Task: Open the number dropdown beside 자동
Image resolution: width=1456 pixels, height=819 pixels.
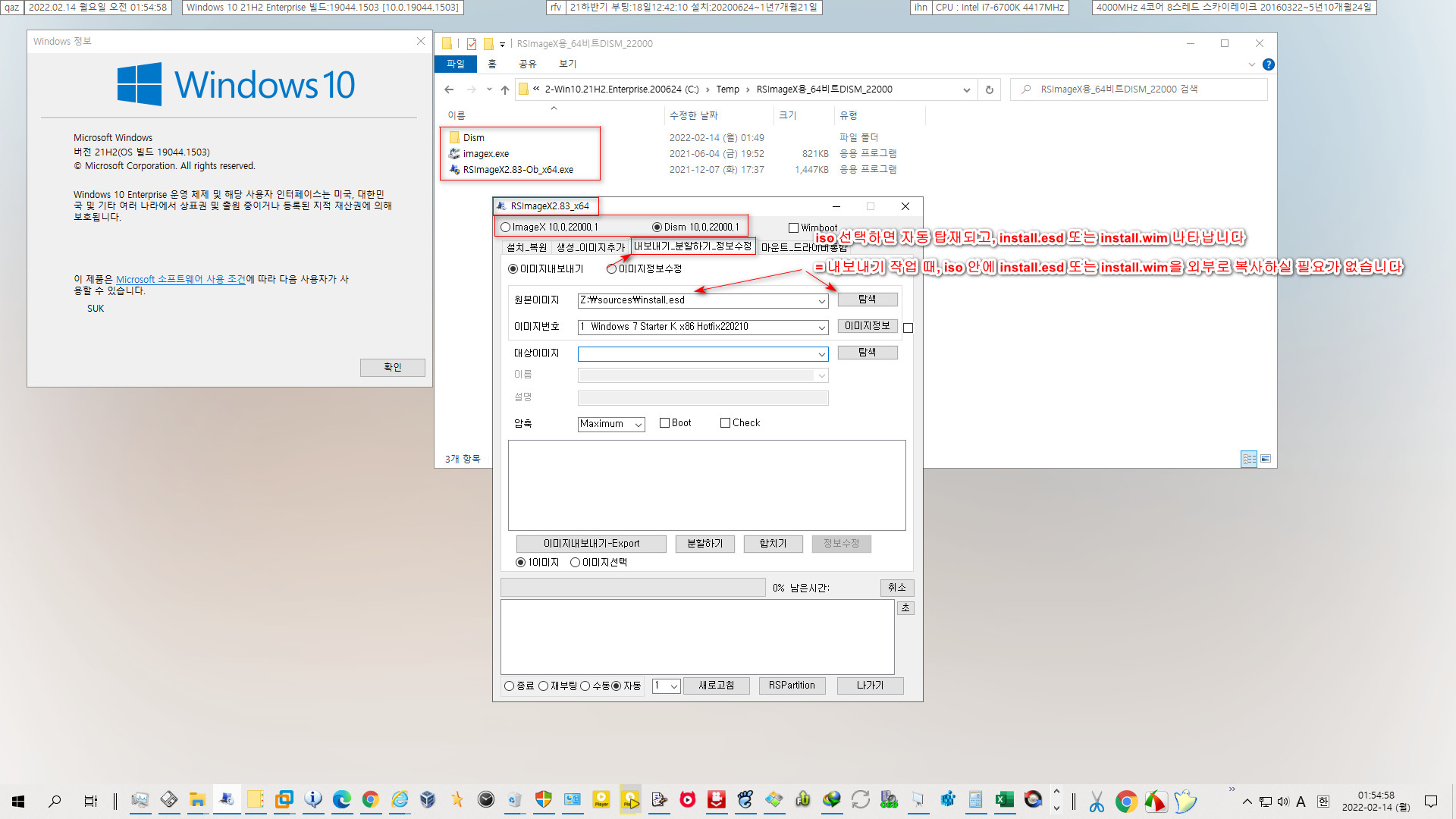Action: pos(673,686)
